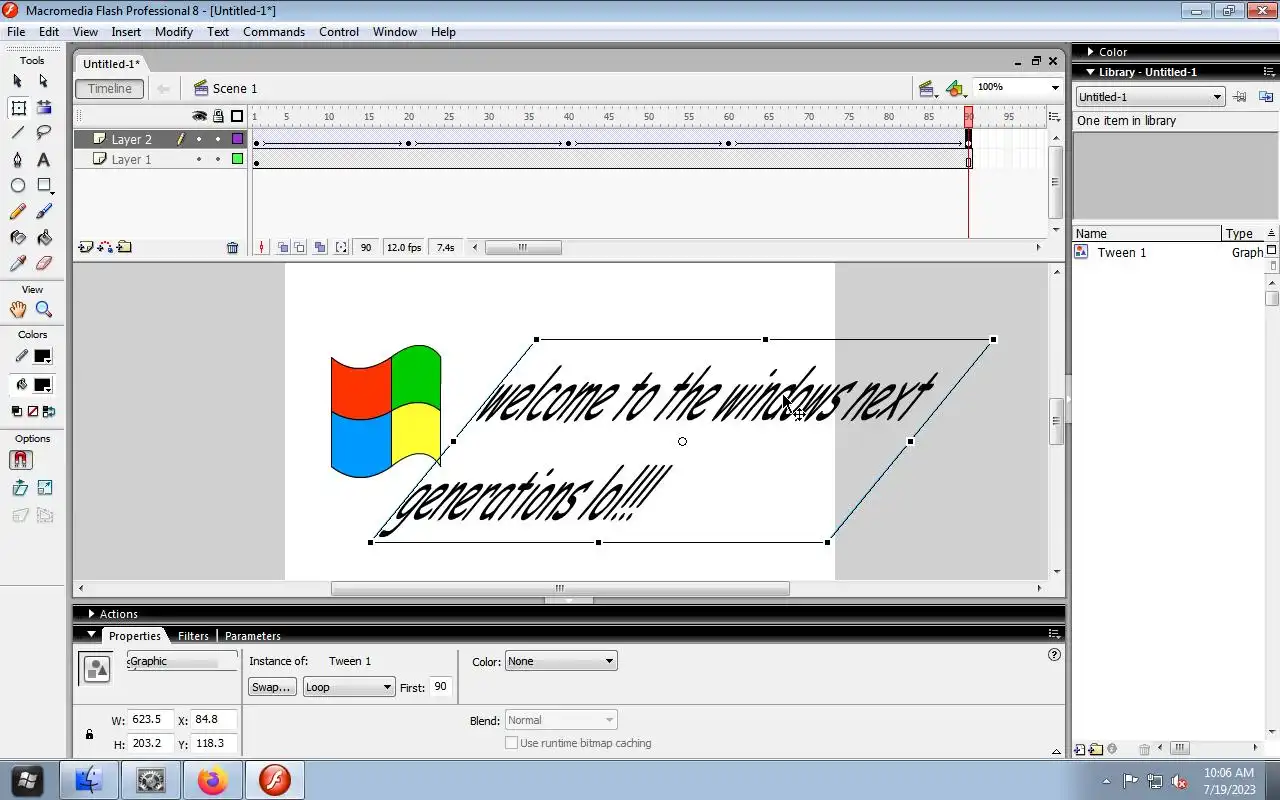
Task: Click the Delete Layer trash icon
Action: tap(232, 247)
